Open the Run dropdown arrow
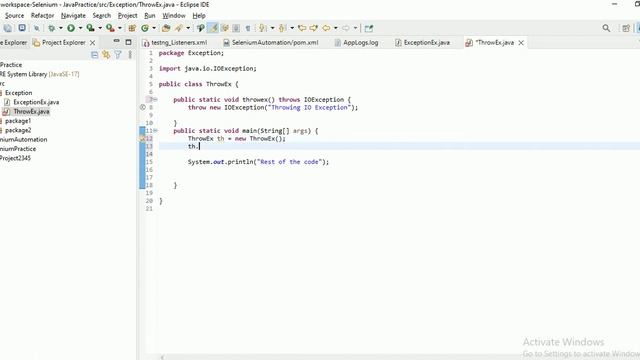 [x=80, y=28]
